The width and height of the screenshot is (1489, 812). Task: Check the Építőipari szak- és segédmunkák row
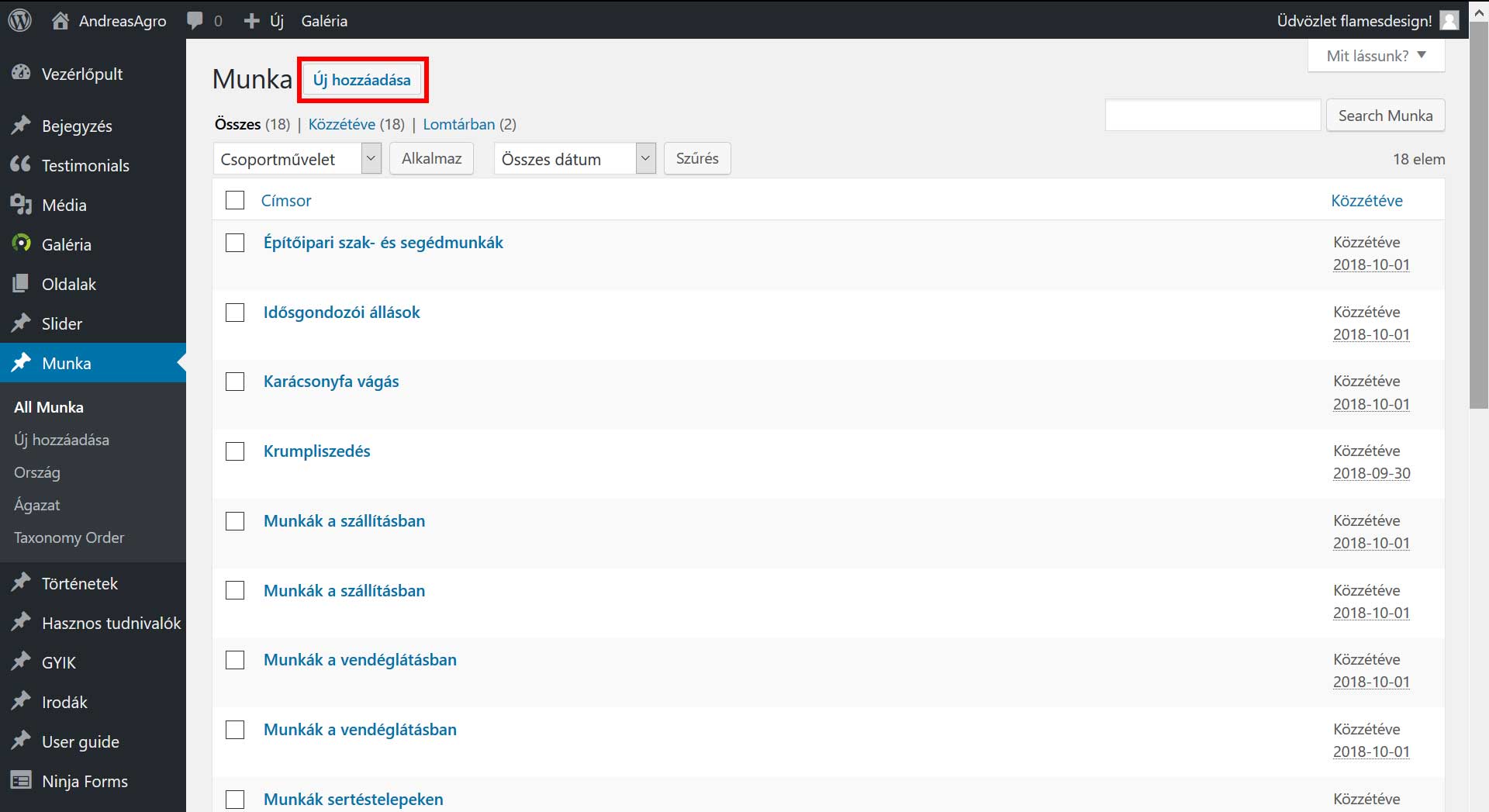click(x=235, y=243)
